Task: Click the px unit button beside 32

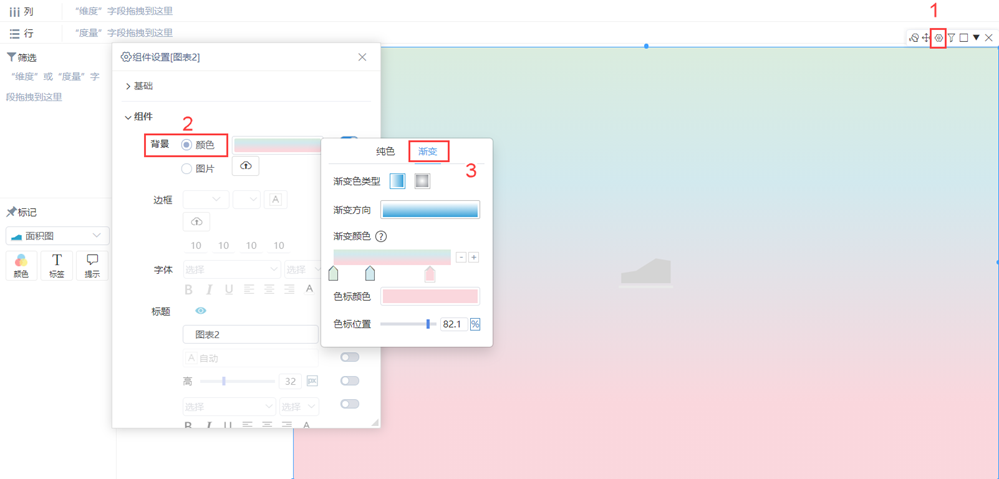Action: coord(312,381)
